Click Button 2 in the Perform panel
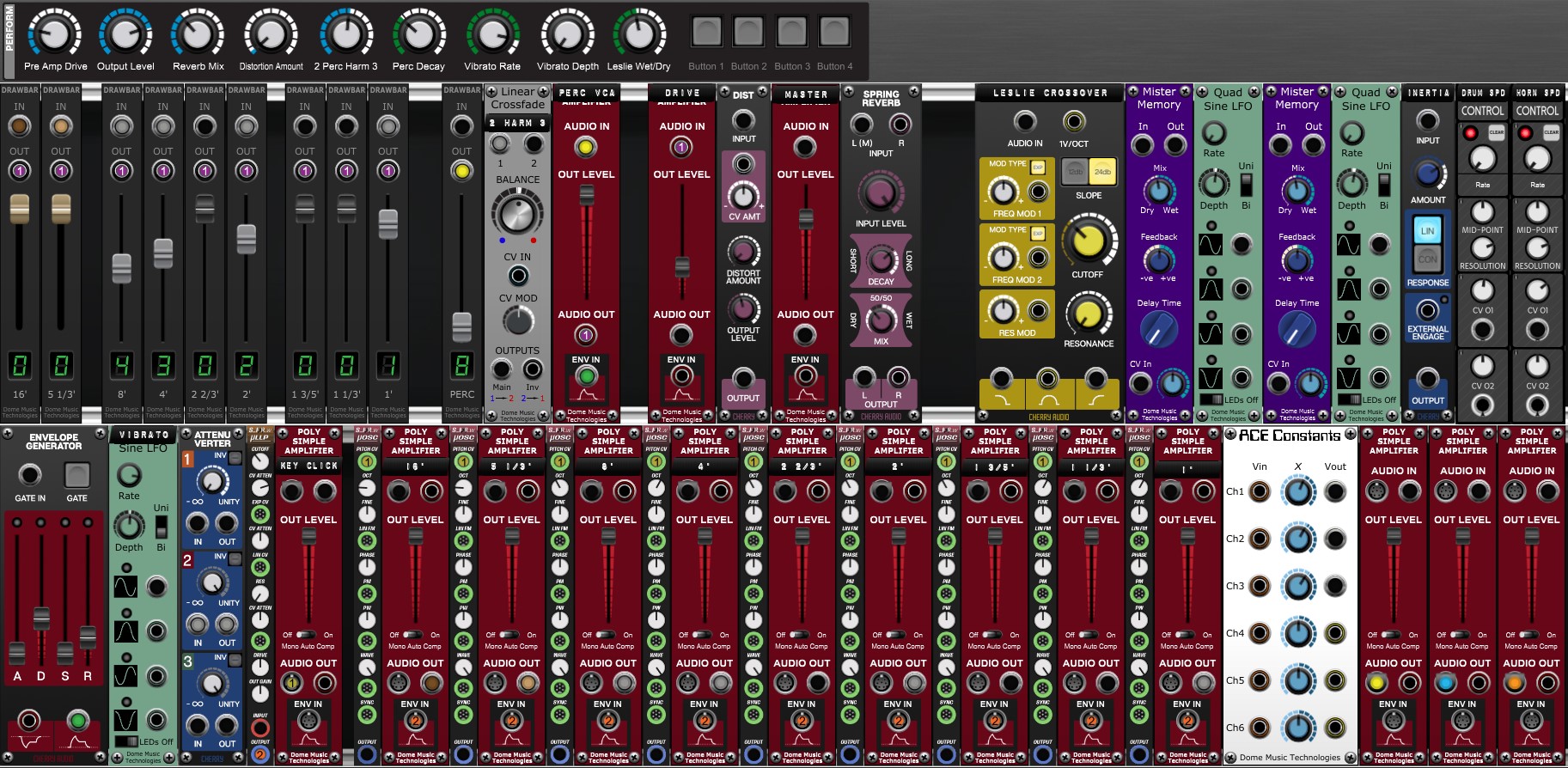This screenshot has width=1568, height=768. click(x=749, y=34)
